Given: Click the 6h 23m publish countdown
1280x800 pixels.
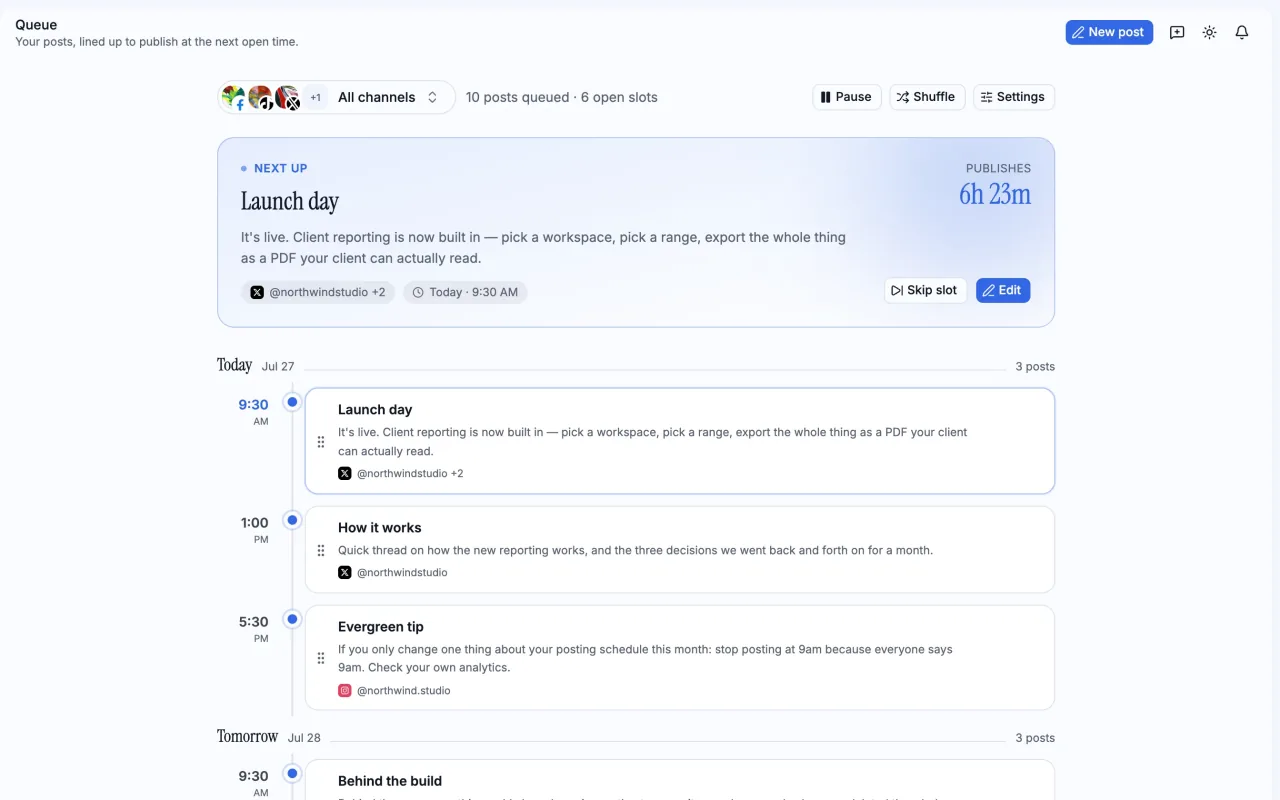Looking at the screenshot, I should pyautogui.click(x=995, y=194).
